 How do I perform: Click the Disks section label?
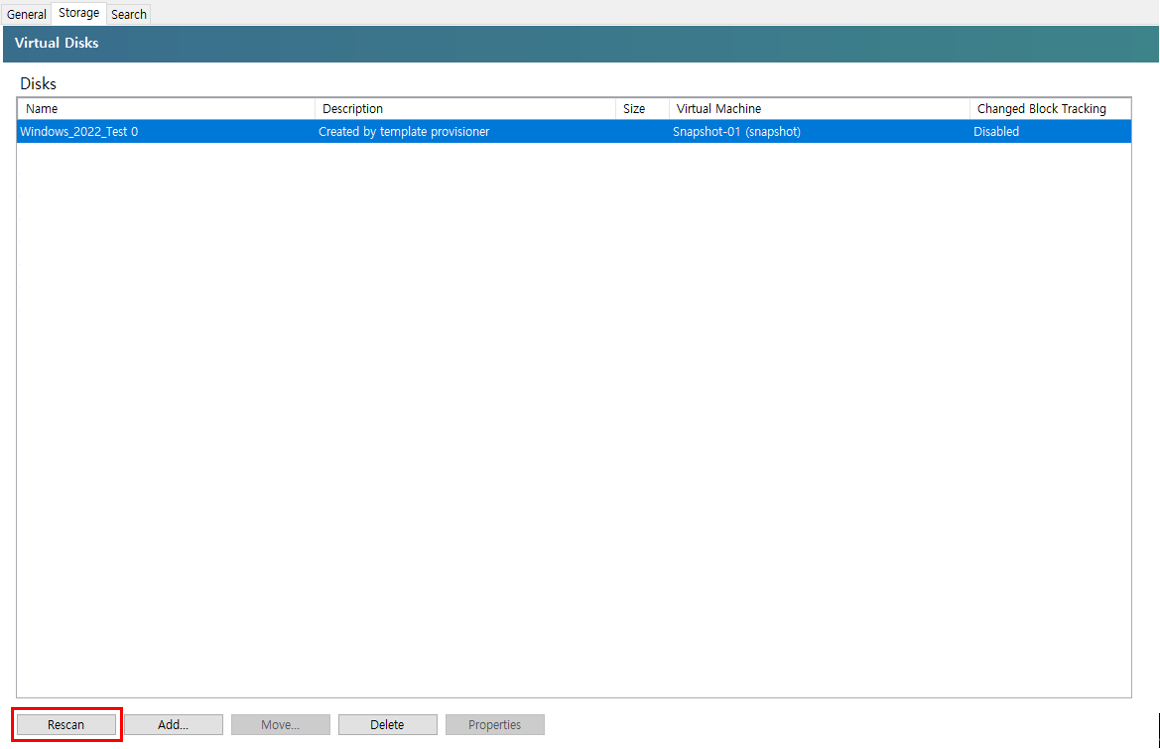coord(38,84)
